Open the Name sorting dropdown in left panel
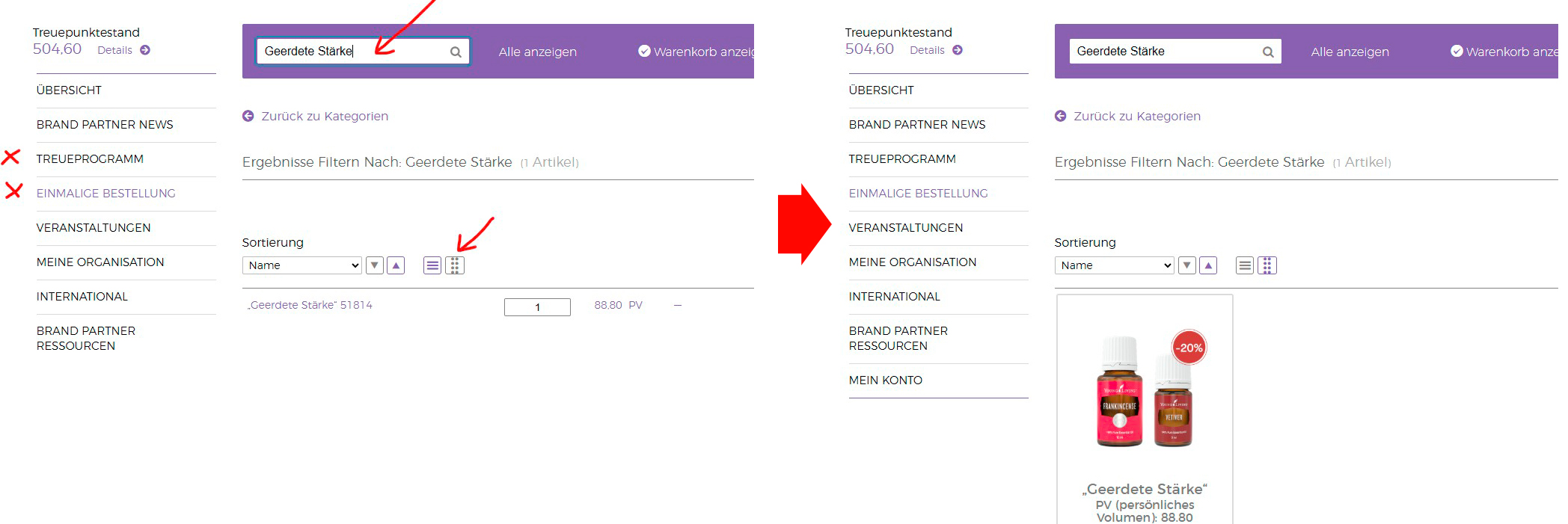This screenshot has height=524, width=1568. (301, 265)
